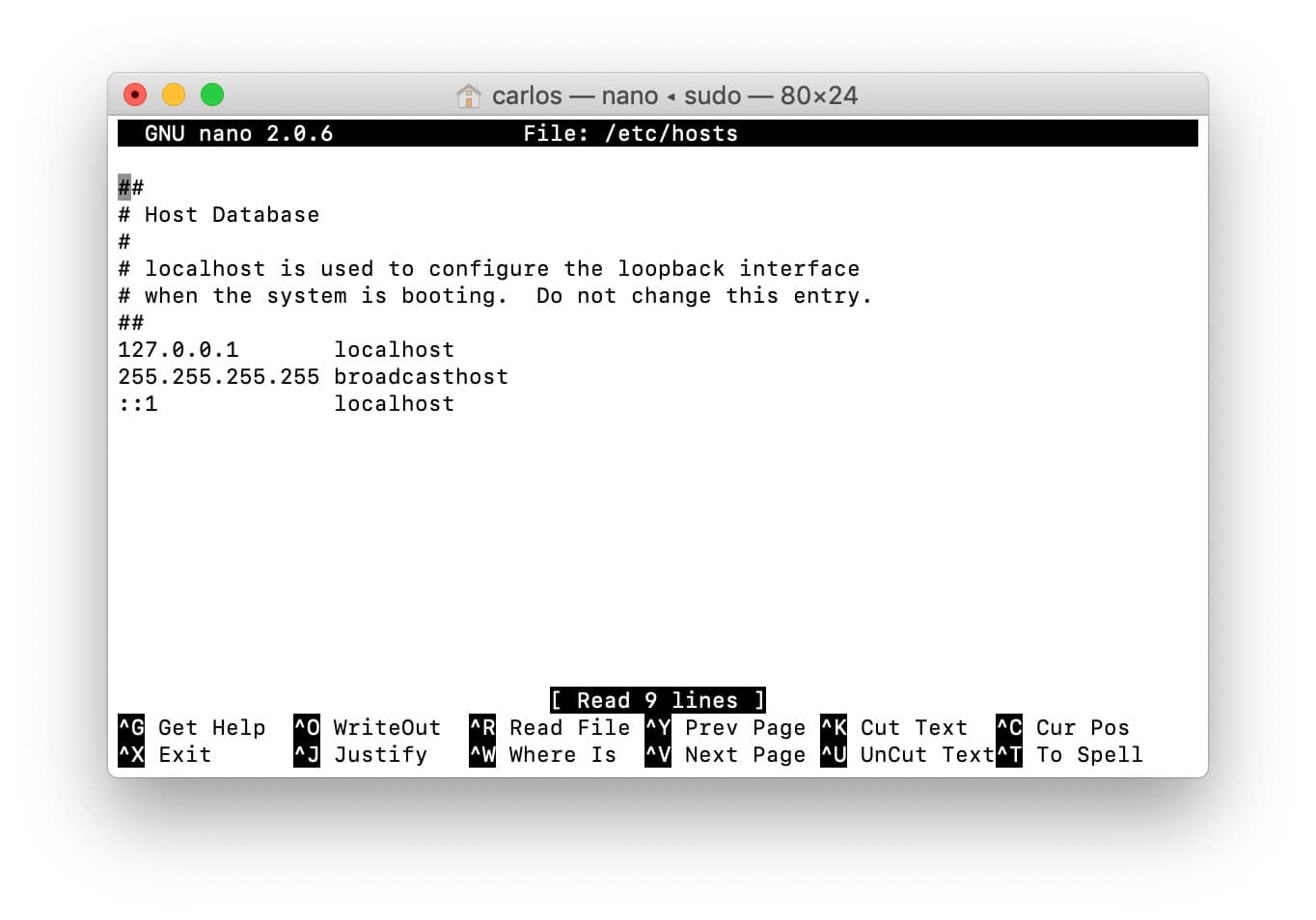Click the Justify command label
The width and height of the screenshot is (1316, 920).
[380, 755]
